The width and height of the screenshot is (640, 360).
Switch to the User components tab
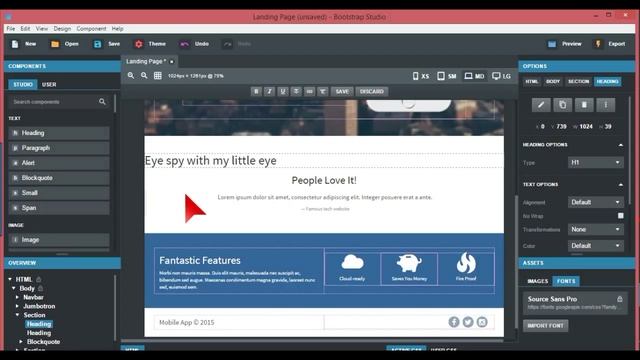pos(49,84)
